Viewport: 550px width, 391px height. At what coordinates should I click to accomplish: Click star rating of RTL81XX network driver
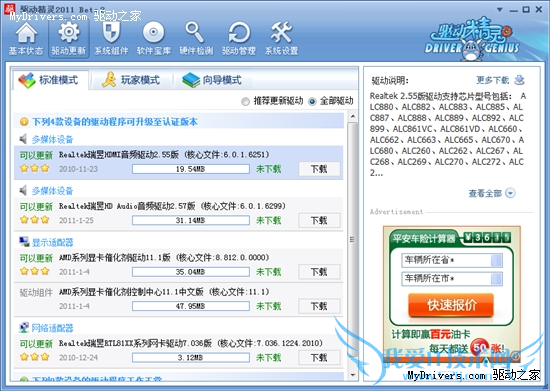tap(34, 357)
